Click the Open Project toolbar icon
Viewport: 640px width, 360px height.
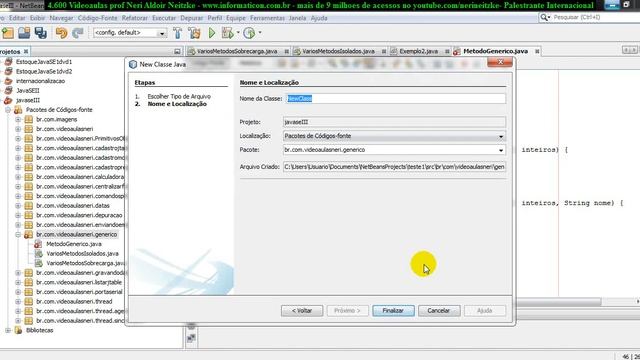tap(24, 33)
